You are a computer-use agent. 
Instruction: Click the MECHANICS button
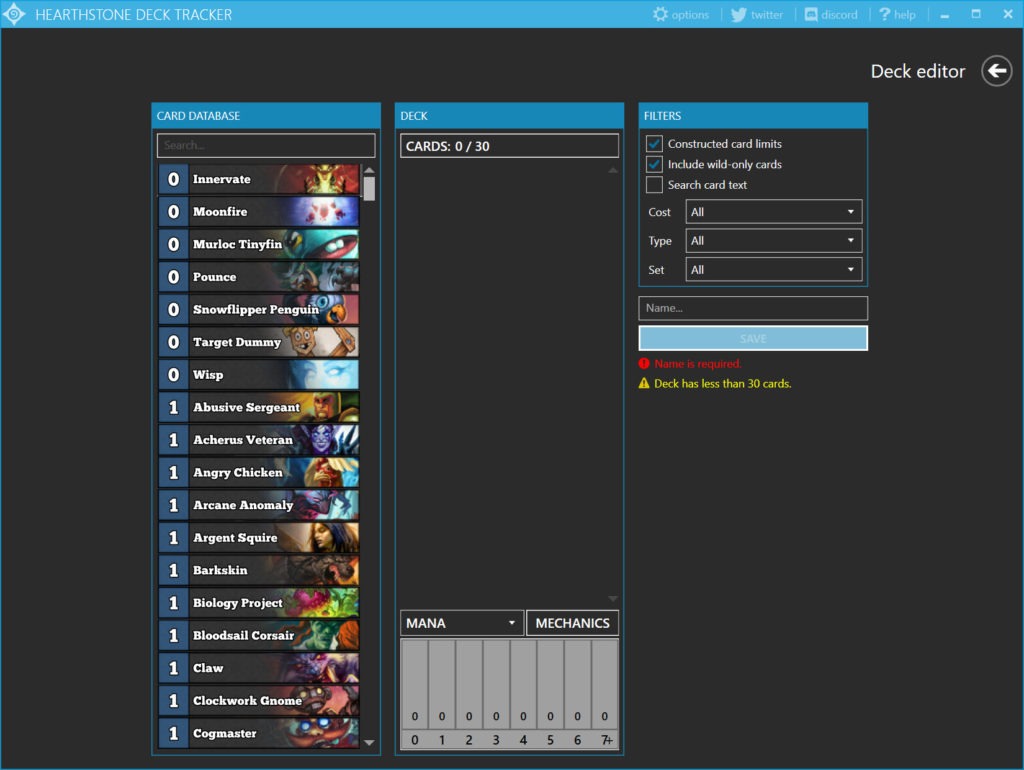[573, 623]
